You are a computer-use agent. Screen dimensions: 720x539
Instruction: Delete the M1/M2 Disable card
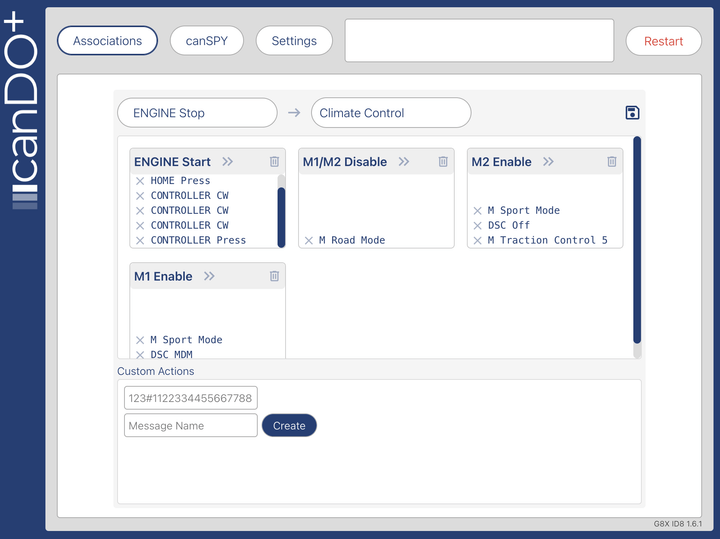(x=443, y=162)
